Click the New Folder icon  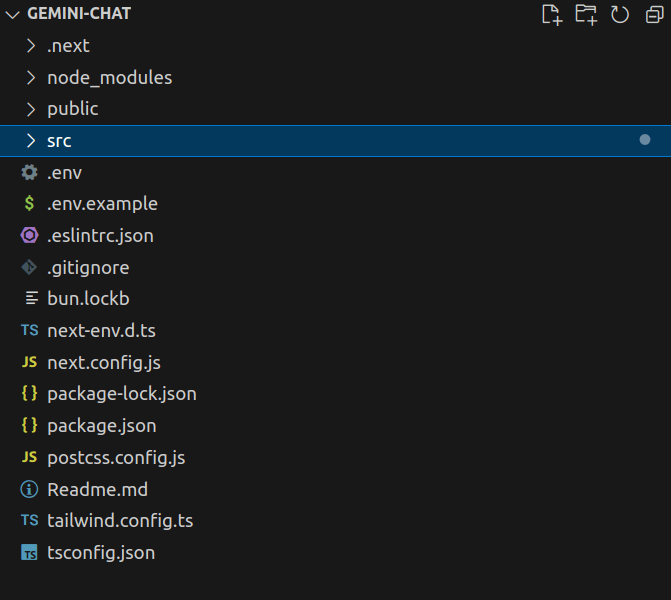pos(586,15)
